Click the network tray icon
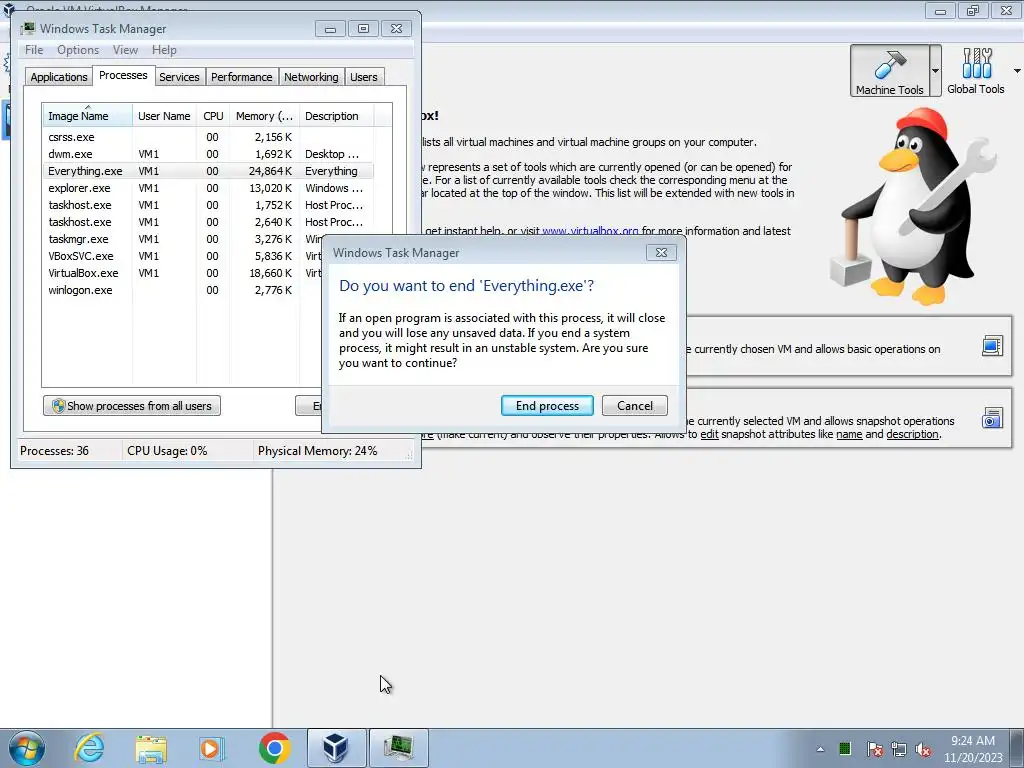Image resolution: width=1024 pixels, height=768 pixels. tap(899, 749)
